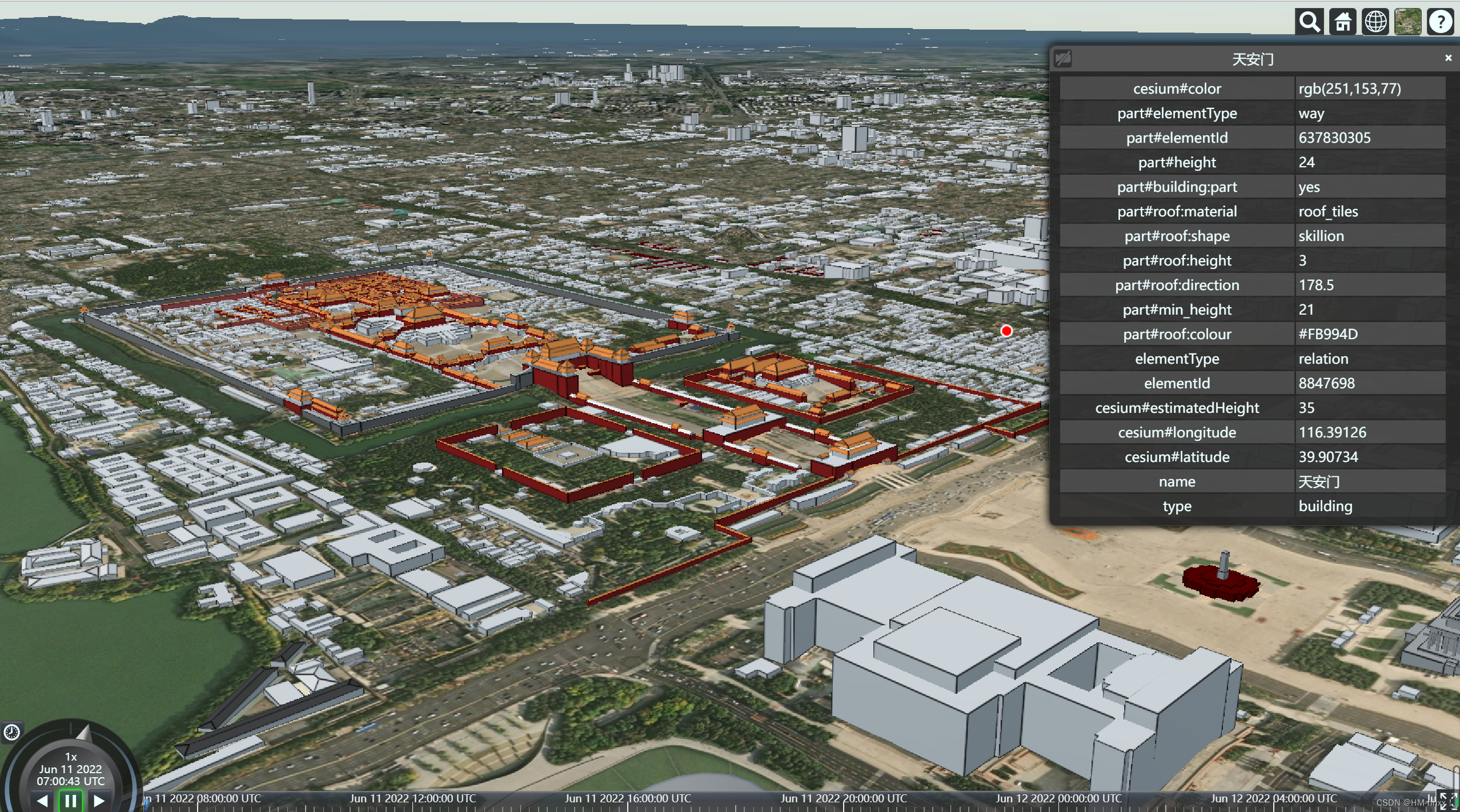
Task: Select the roof colour value #FB994D
Action: (x=1328, y=334)
